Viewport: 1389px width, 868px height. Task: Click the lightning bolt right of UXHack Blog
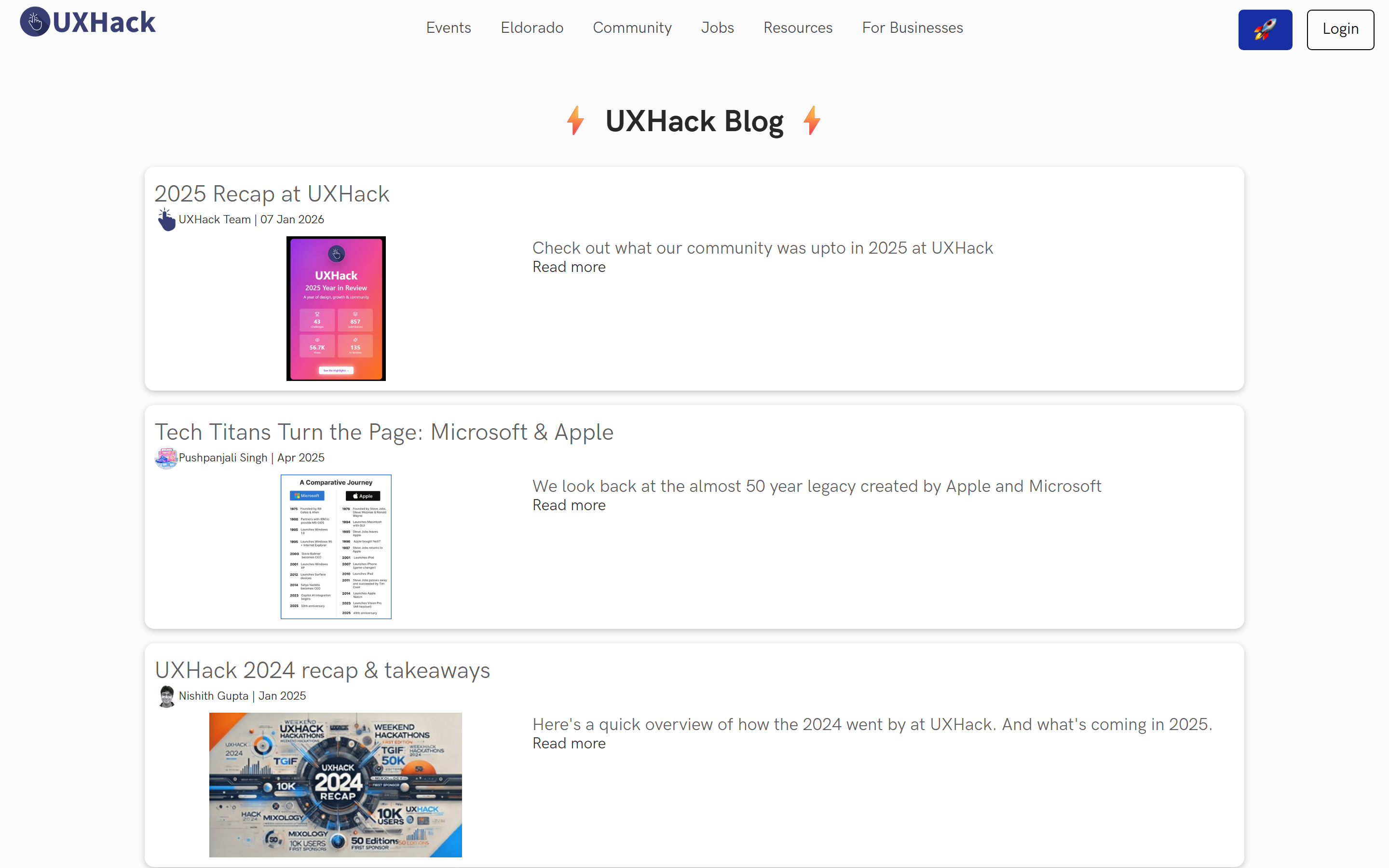point(812,121)
